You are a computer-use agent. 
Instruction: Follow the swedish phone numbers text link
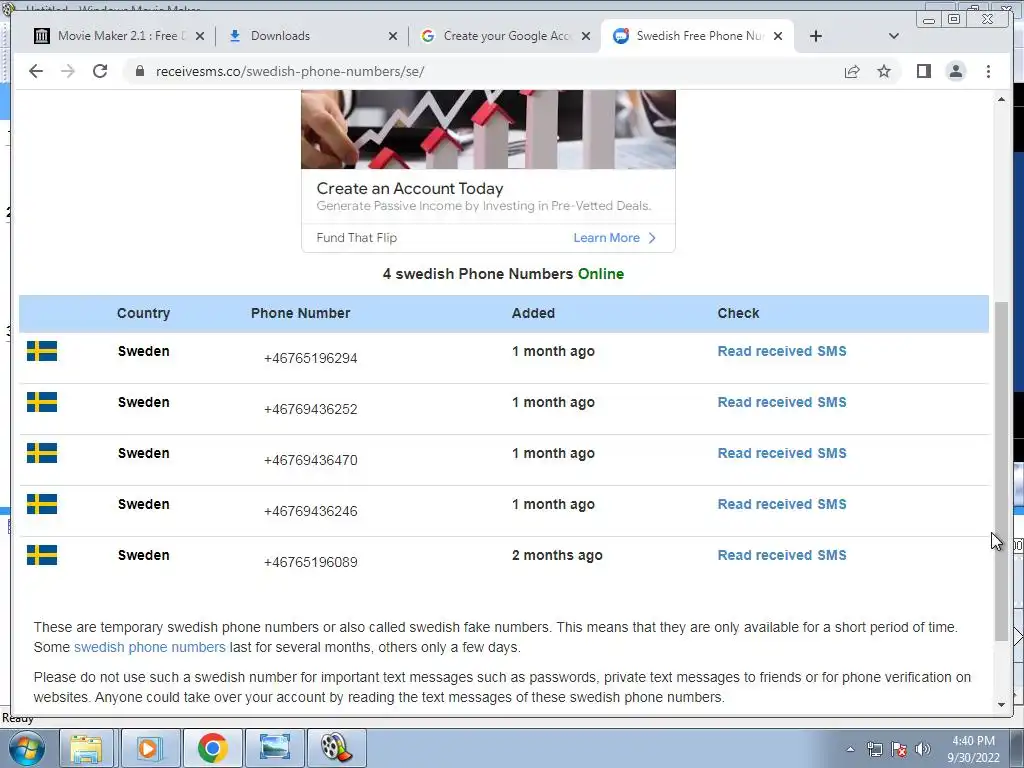[150, 647]
